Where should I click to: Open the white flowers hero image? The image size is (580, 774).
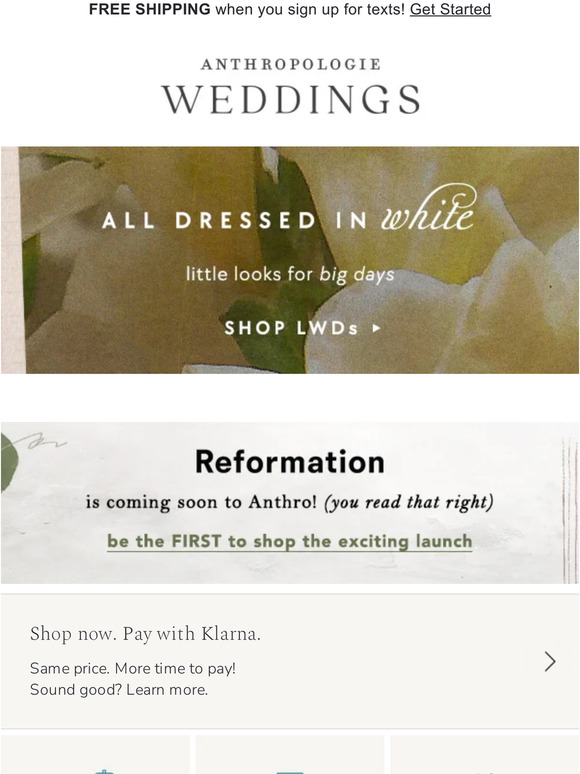(290, 260)
